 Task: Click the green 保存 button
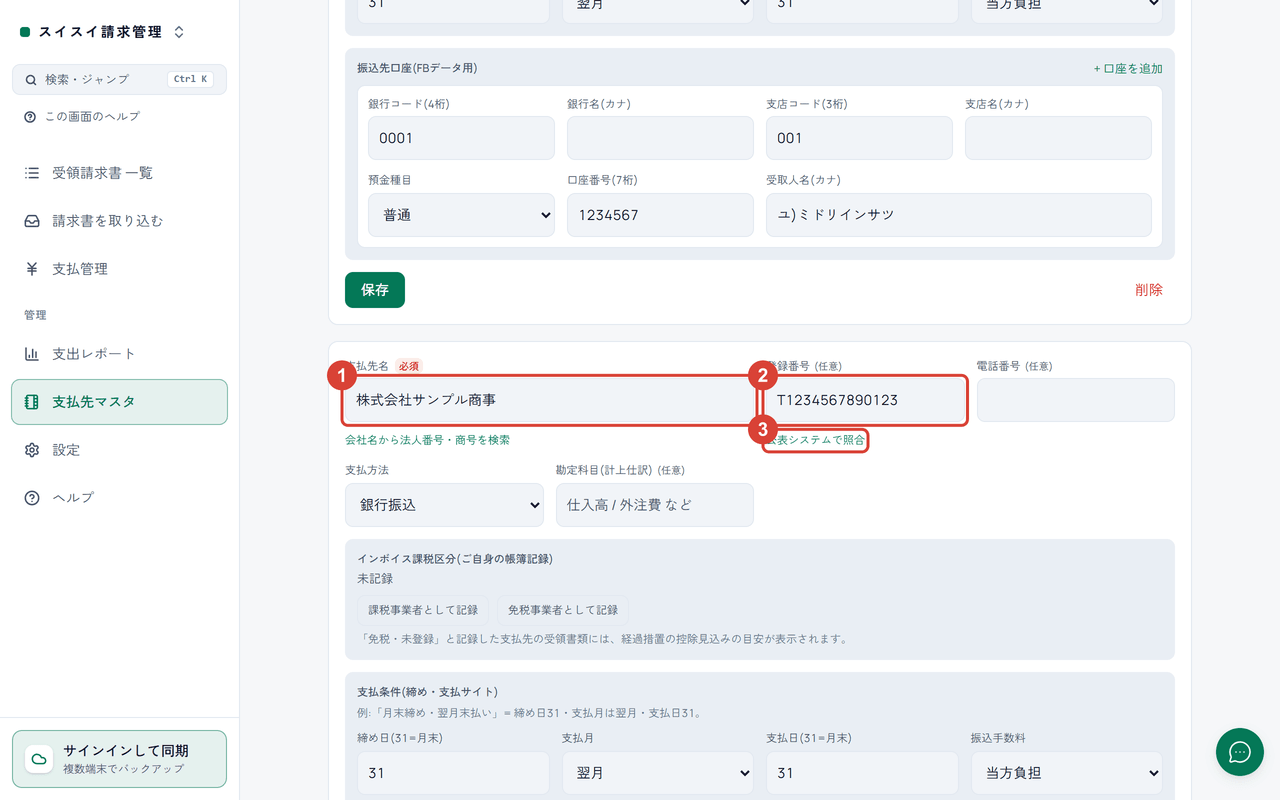coord(375,290)
